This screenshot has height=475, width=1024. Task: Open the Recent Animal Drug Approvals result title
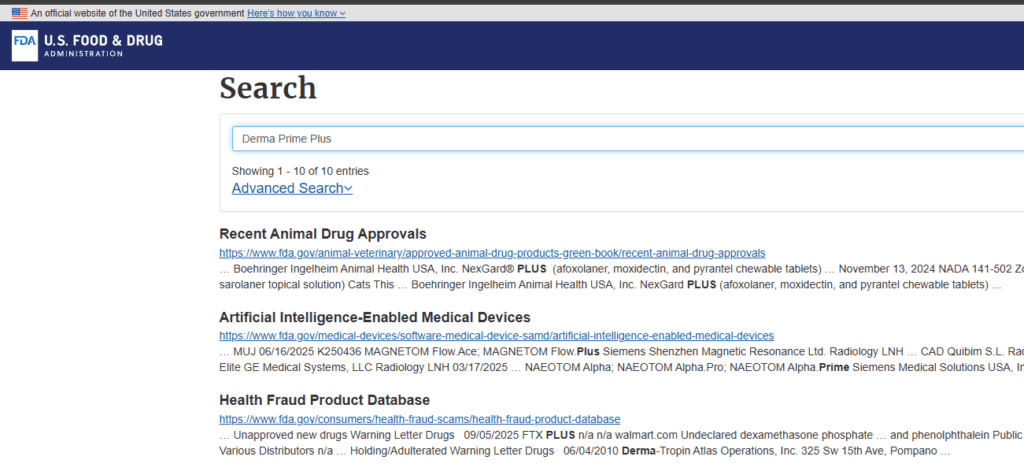[323, 234]
